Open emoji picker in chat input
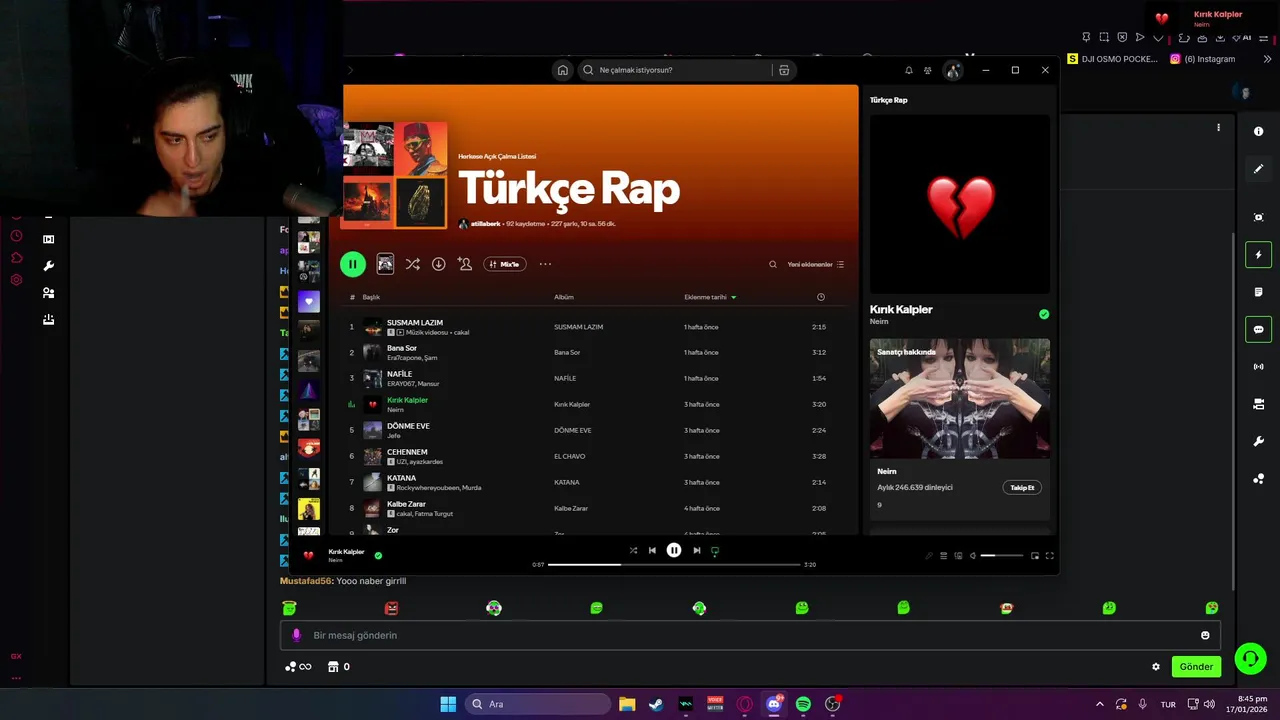Image resolution: width=1280 pixels, height=720 pixels. click(1205, 635)
